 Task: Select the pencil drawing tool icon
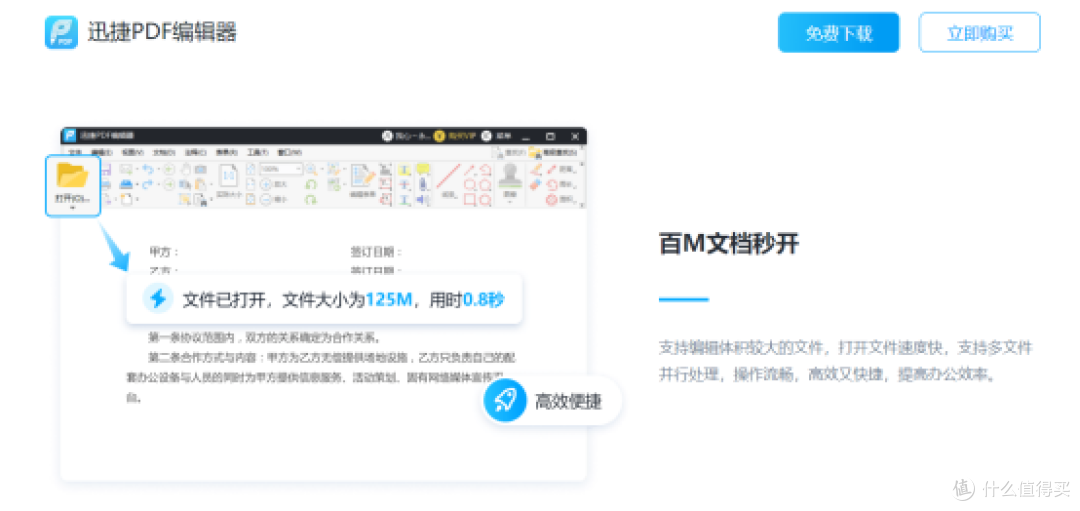[536, 169]
